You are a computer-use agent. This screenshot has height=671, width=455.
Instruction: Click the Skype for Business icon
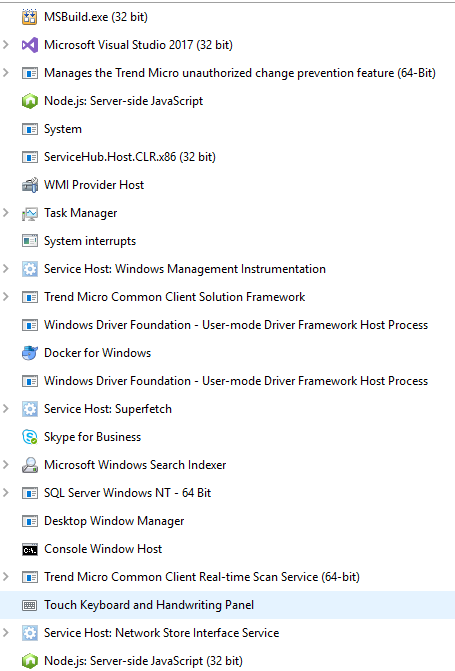point(30,437)
